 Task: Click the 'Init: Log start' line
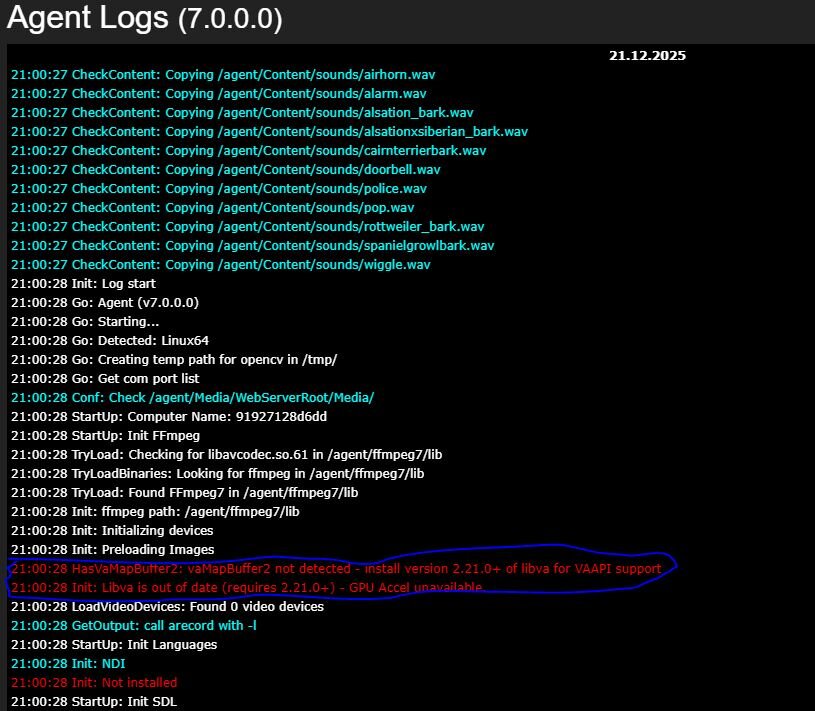[x=83, y=284]
